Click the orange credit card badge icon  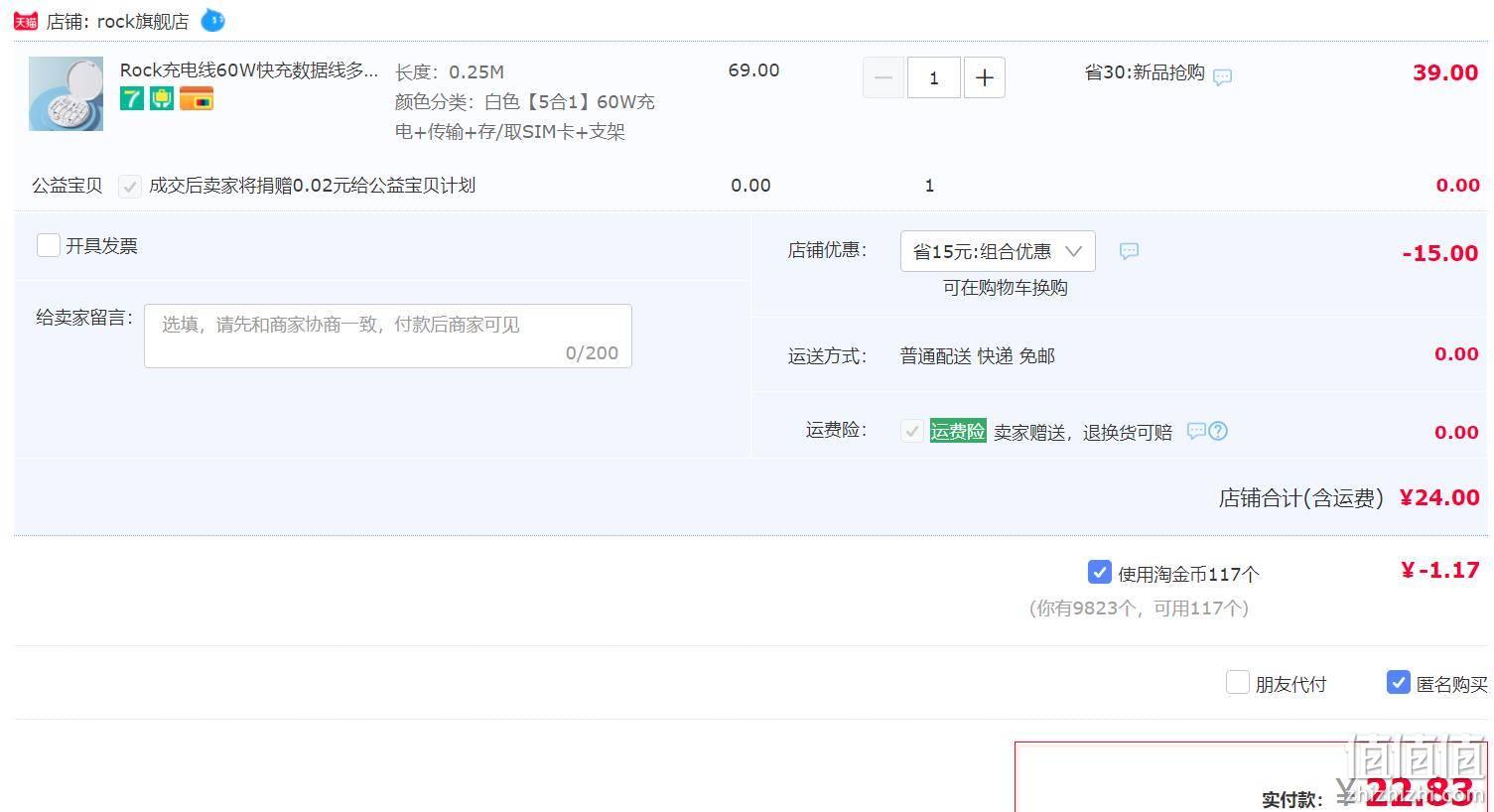(197, 98)
